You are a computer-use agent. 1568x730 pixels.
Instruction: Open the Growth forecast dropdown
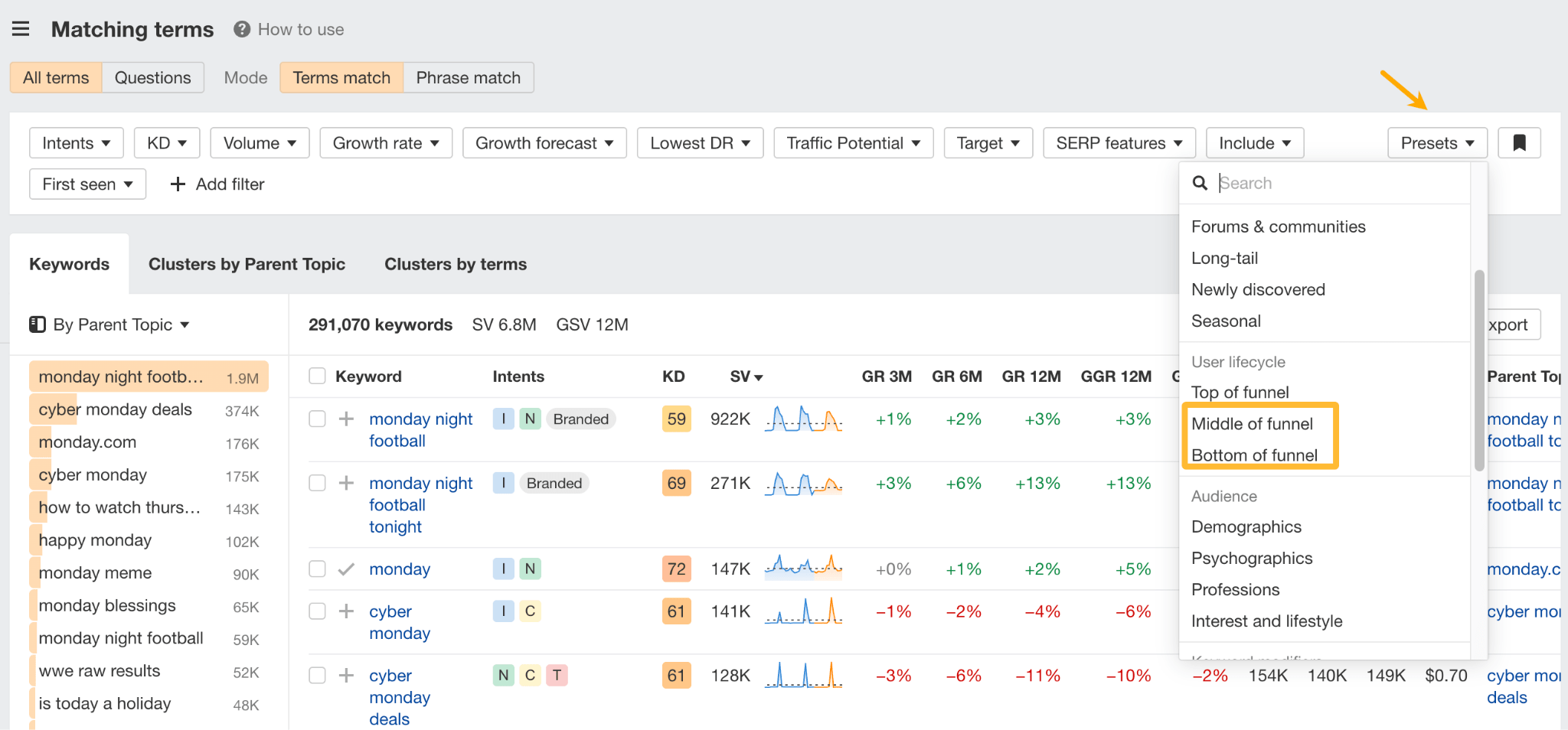click(544, 142)
